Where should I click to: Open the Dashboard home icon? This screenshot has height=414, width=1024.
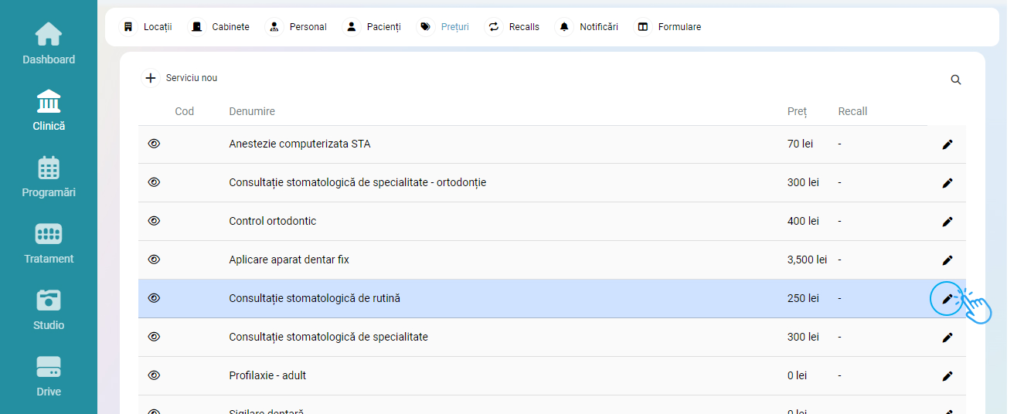[48, 35]
